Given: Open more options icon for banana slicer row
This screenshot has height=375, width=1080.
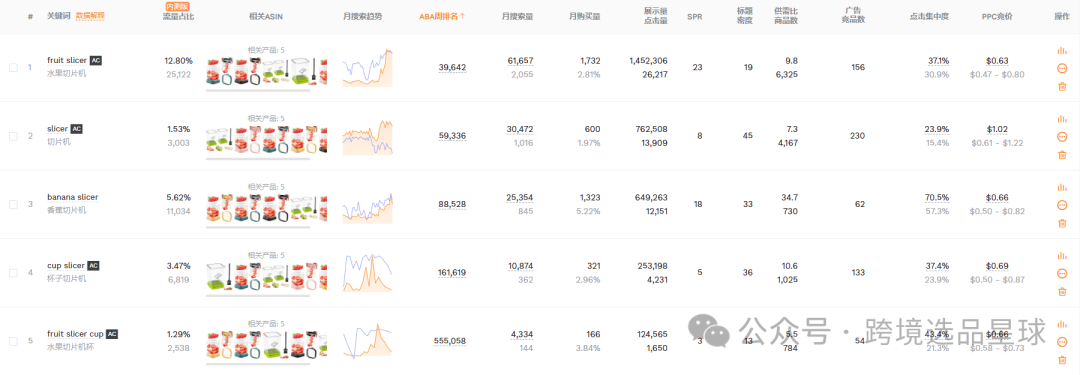Looking at the screenshot, I should (x=1061, y=205).
